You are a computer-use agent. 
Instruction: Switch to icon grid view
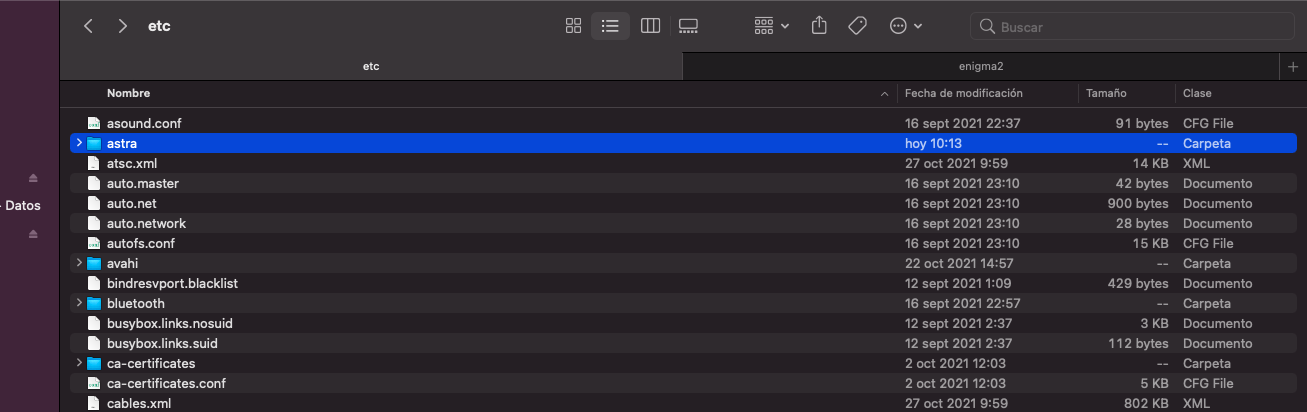pos(573,26)
